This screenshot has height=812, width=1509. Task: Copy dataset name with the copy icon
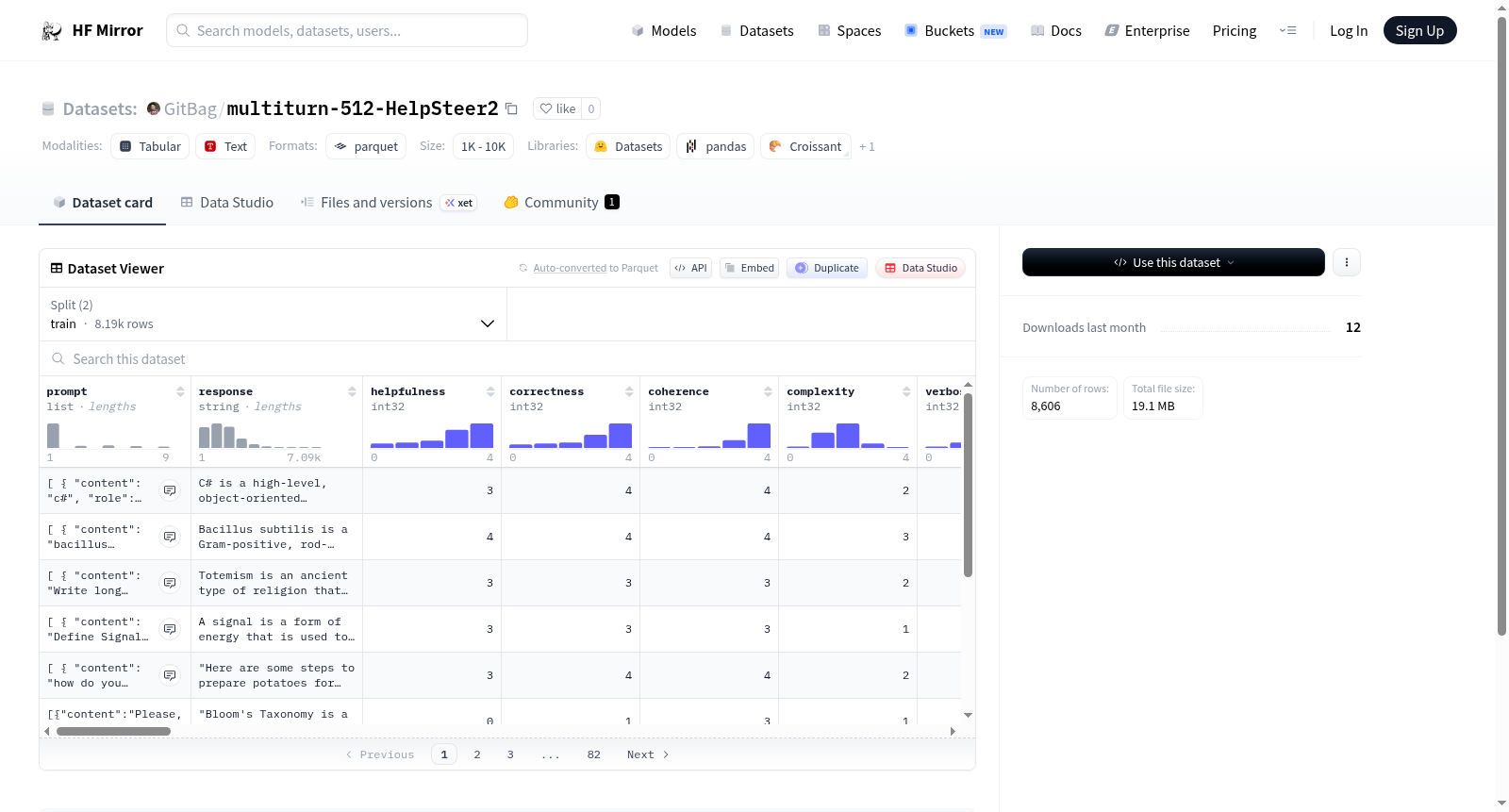(511, 108)
